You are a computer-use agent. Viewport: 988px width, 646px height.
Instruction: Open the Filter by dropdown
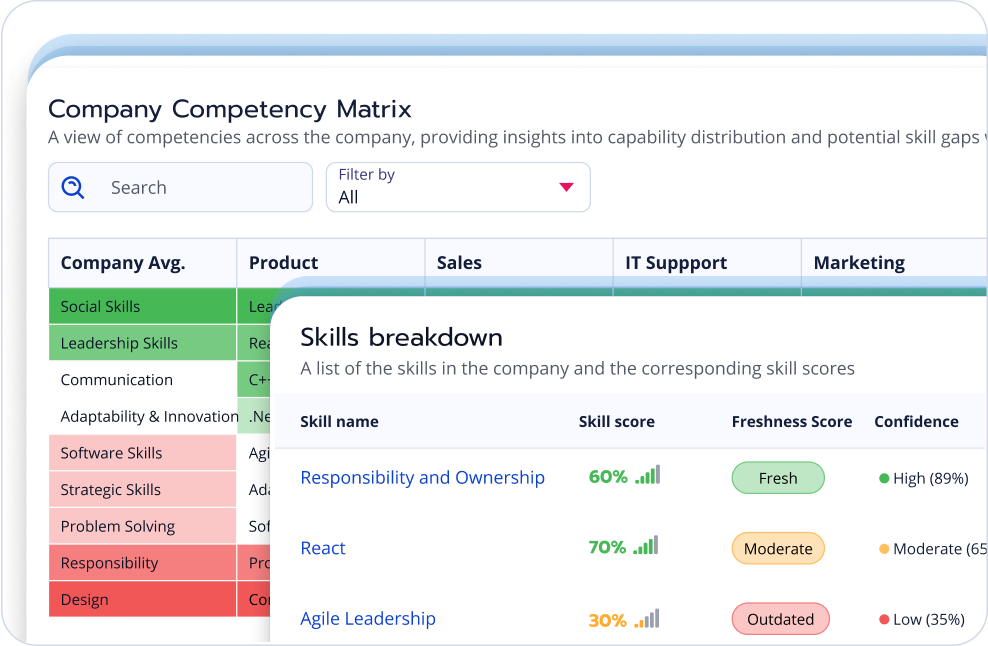tap(458, 187)
